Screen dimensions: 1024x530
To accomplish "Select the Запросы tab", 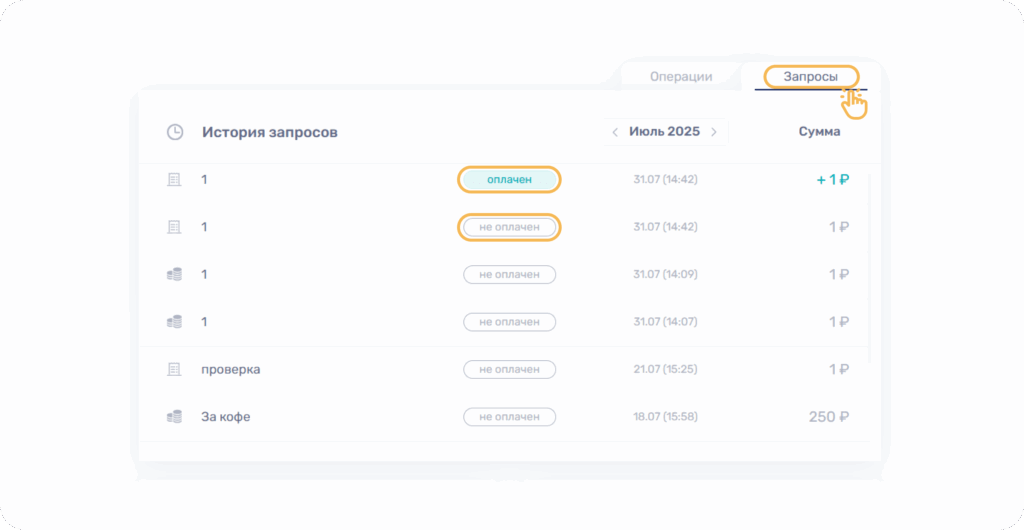I will click(811, 77).
